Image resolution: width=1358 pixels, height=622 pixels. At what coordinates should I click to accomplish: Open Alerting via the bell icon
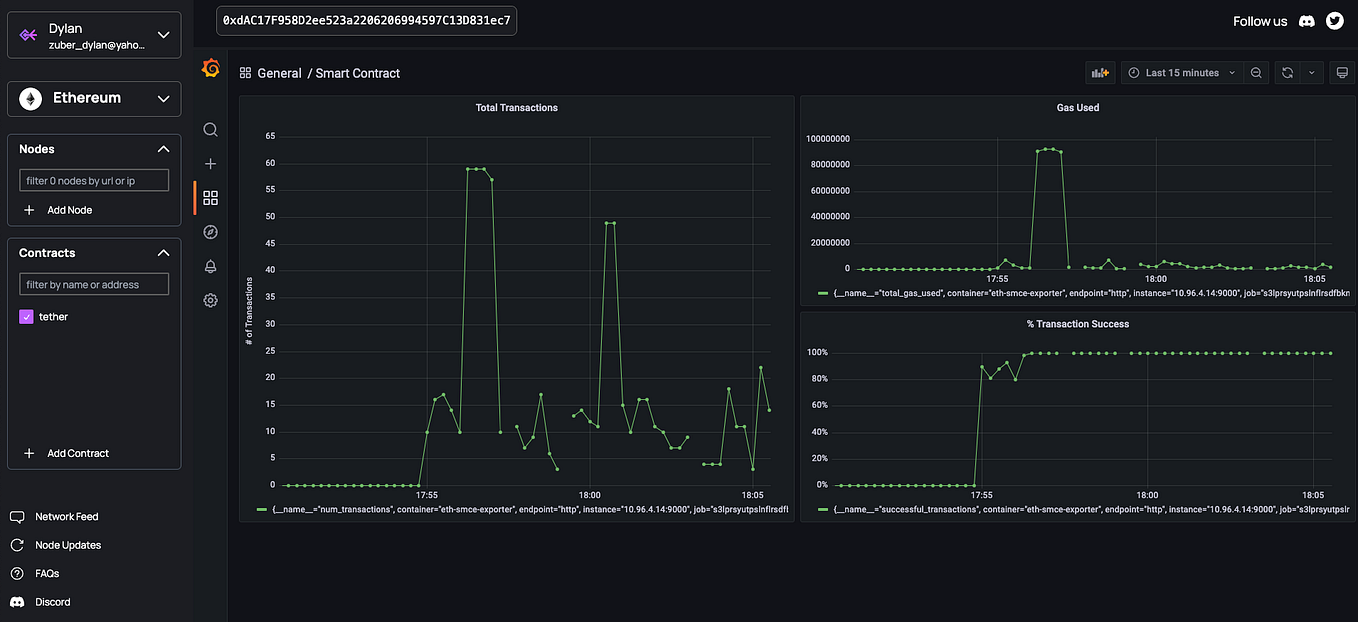click(x=210, y=266)
